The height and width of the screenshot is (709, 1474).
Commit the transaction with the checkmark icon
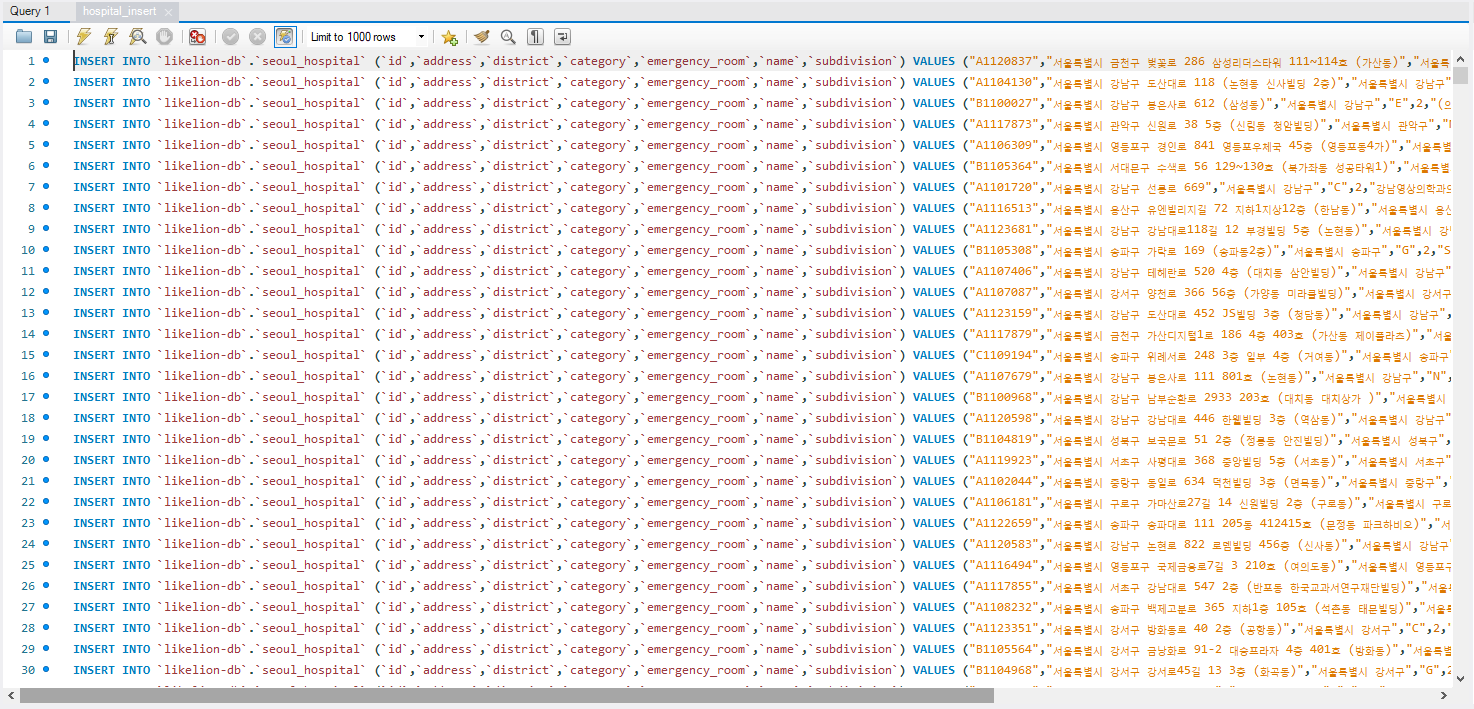231,37
